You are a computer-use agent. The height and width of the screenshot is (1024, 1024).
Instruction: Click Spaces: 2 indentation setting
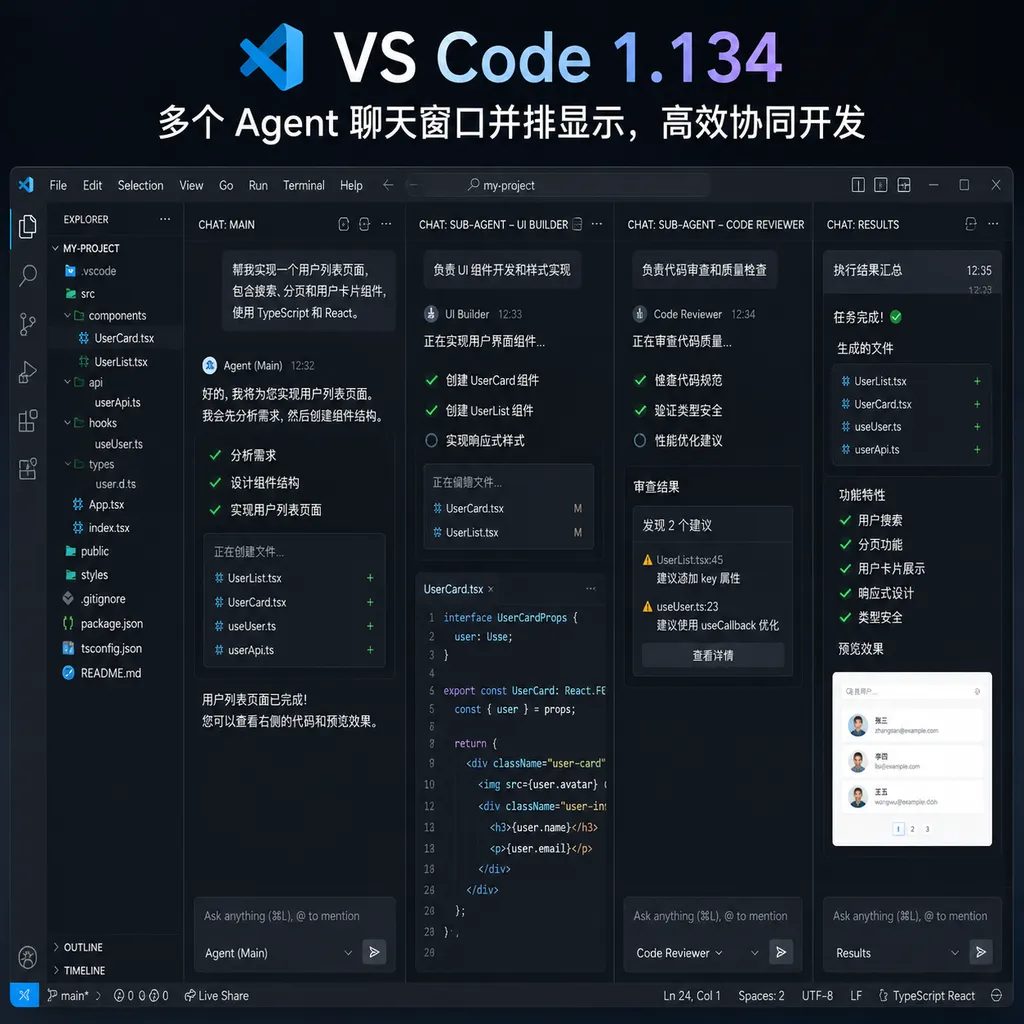761,995
